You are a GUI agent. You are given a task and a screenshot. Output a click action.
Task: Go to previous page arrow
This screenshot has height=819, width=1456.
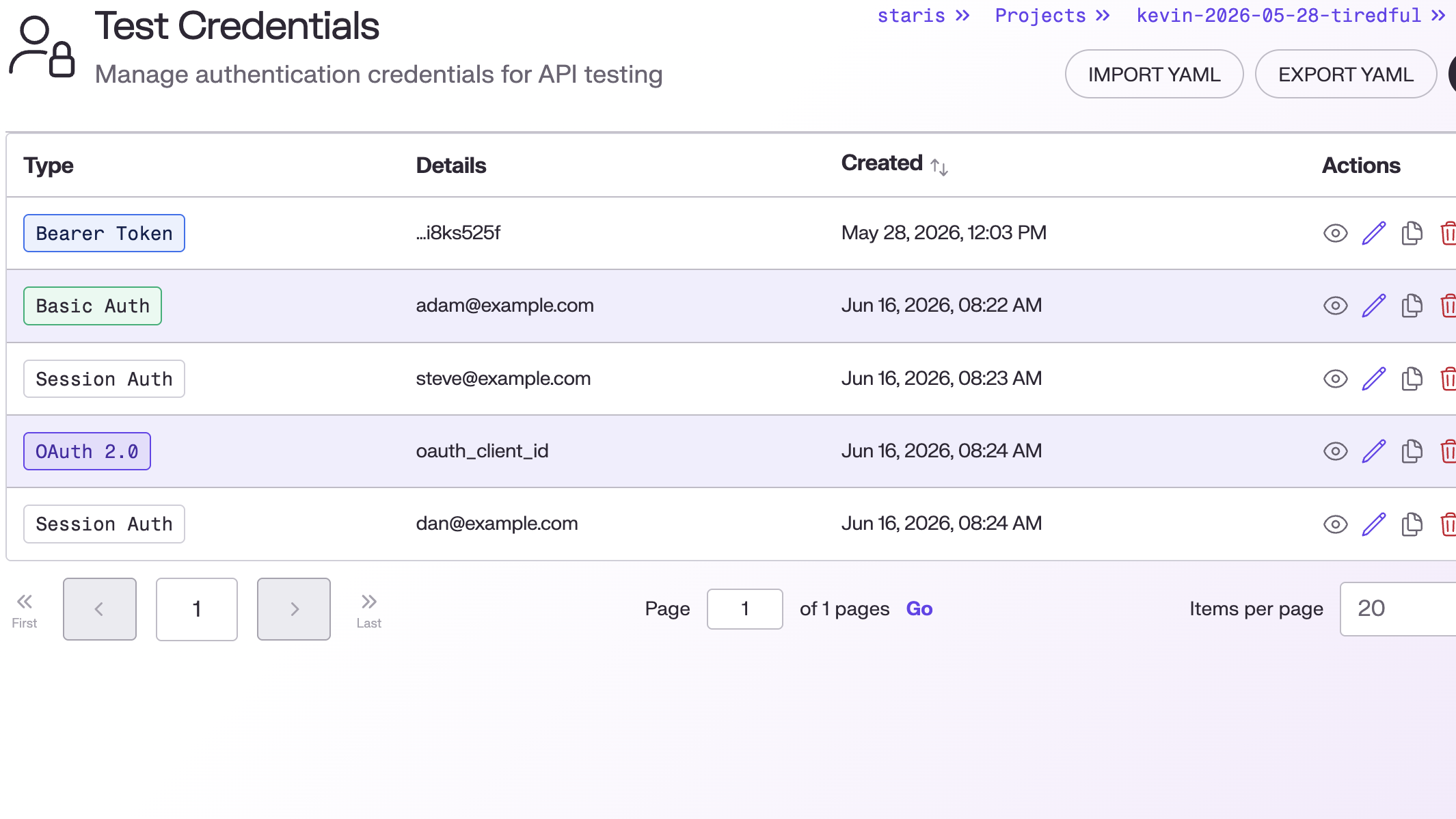tap(100, 609)
